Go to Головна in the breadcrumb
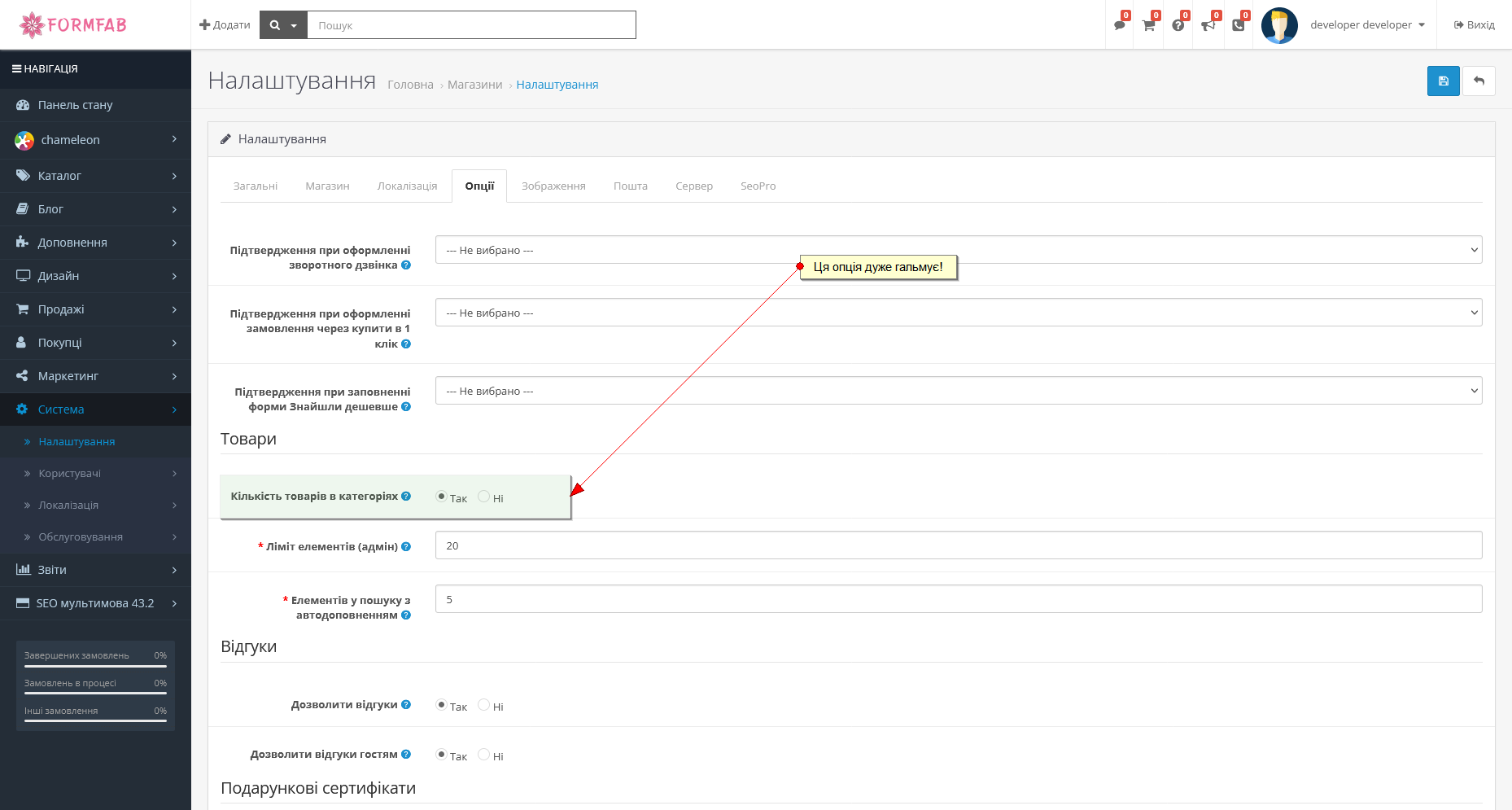Image resolution: width=1512 pixels, height=810 pixels. tap(410, 85)
